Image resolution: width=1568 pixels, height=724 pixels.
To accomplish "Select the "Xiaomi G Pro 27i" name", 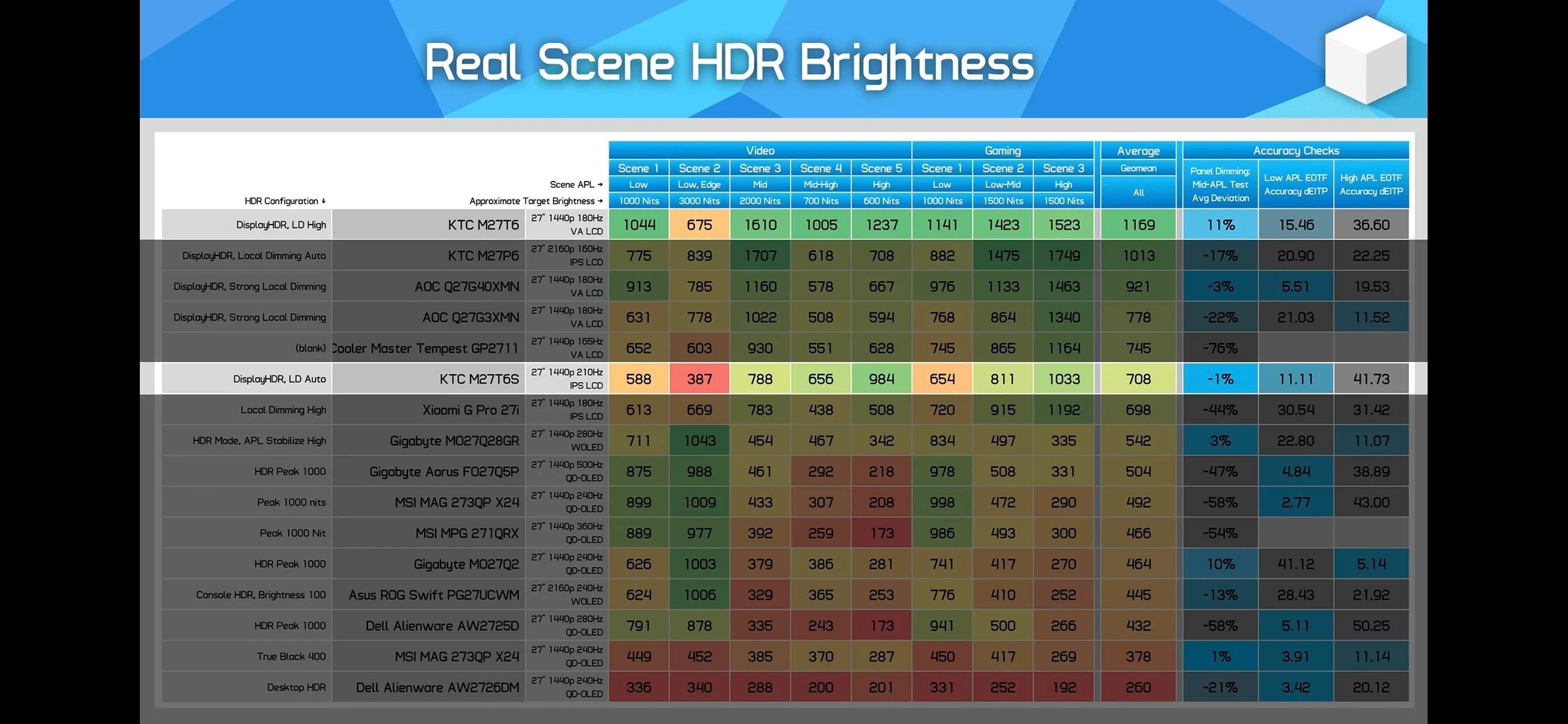I will pos(471,410).
